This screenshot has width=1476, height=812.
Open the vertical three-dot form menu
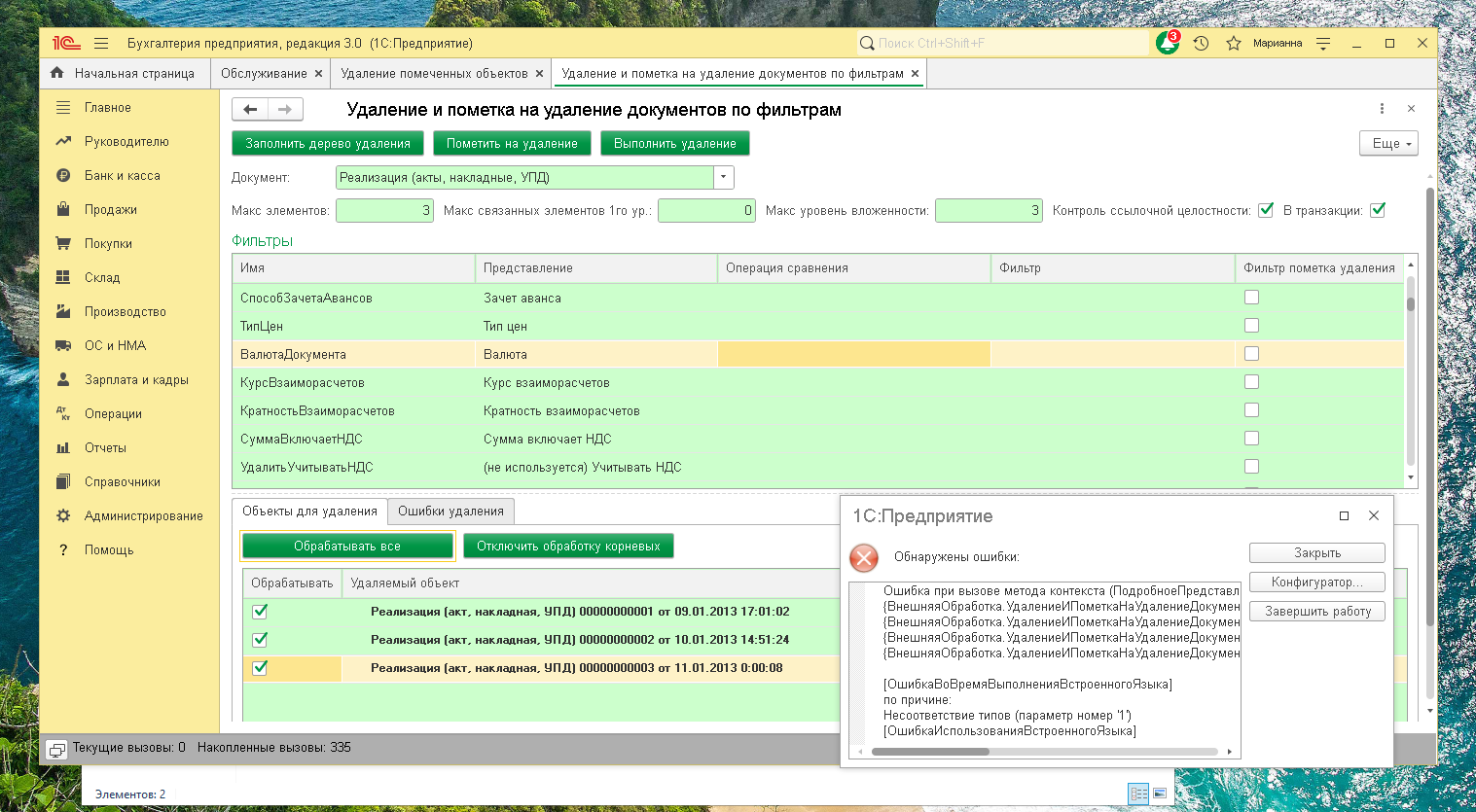[x=1382, y=109]
